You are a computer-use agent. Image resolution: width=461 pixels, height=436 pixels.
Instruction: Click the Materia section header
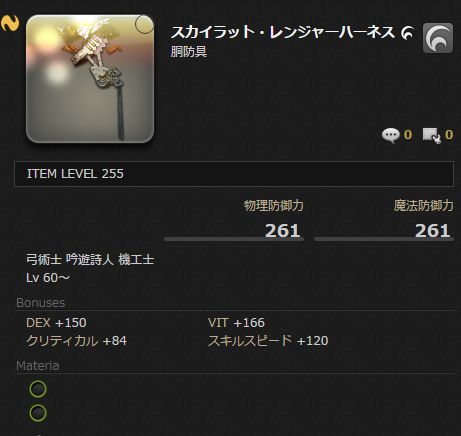[38, 366]
